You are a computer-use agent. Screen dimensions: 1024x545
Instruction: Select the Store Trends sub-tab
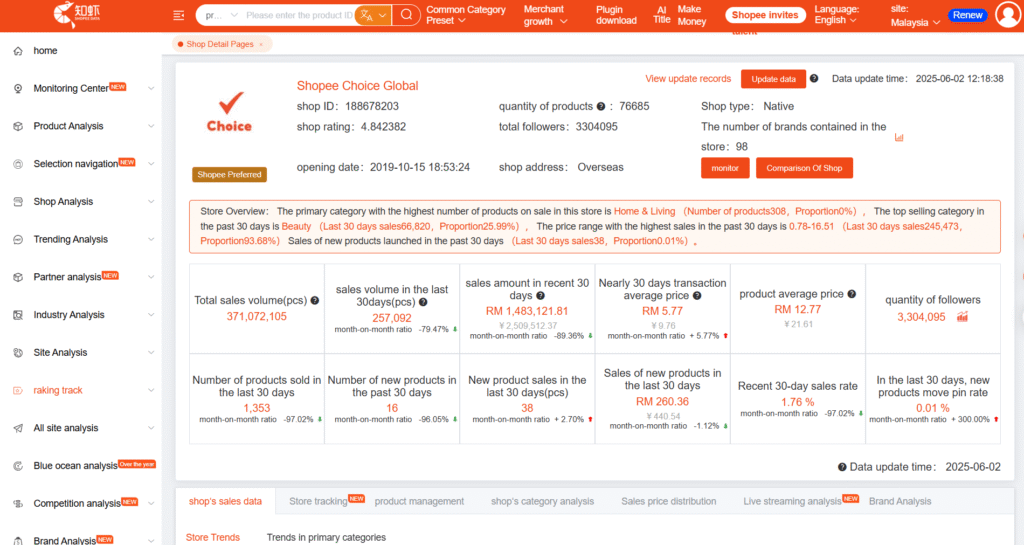pos(212,537)
